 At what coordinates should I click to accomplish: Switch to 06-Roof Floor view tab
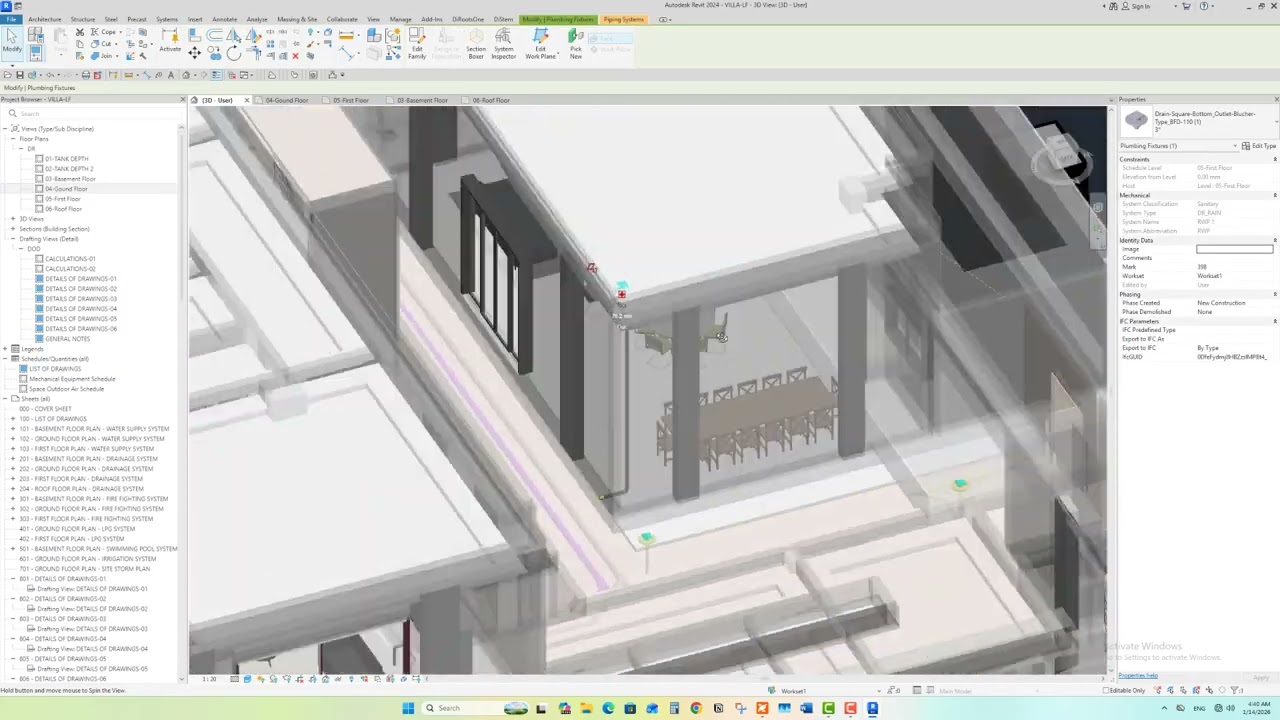coord(491,100)
